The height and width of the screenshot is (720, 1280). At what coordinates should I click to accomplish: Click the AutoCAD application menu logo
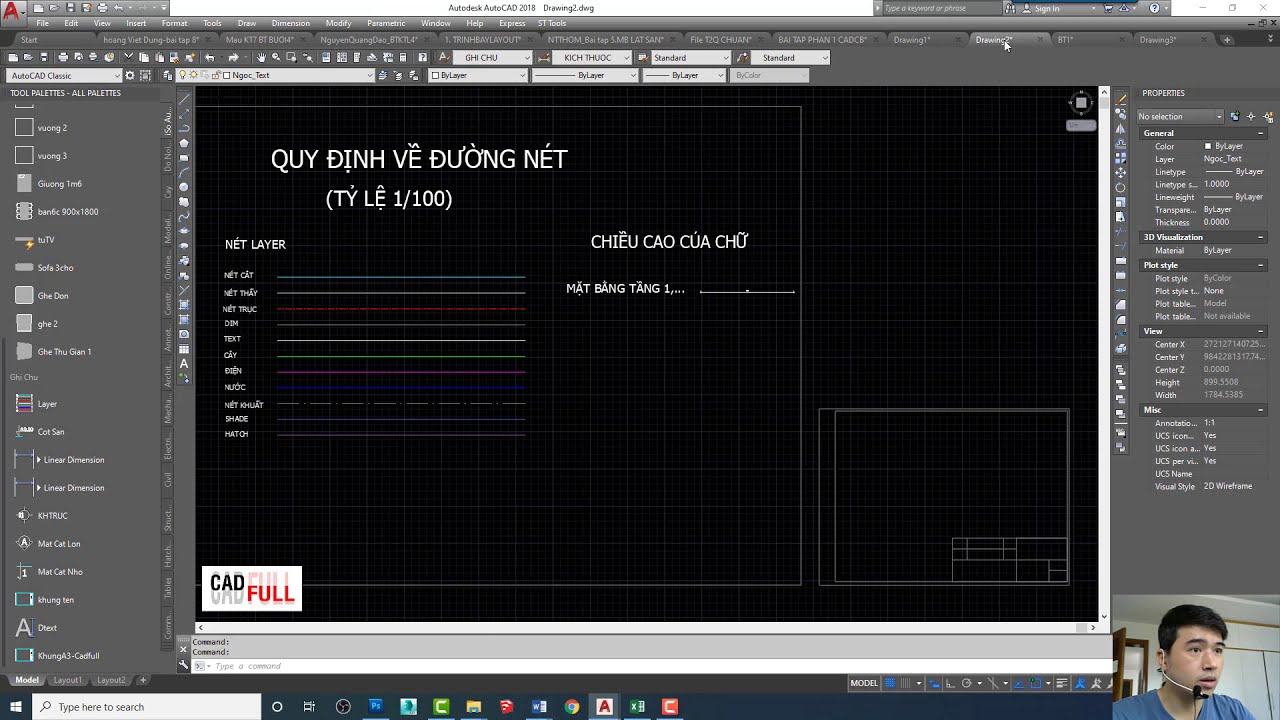point(11,12)
